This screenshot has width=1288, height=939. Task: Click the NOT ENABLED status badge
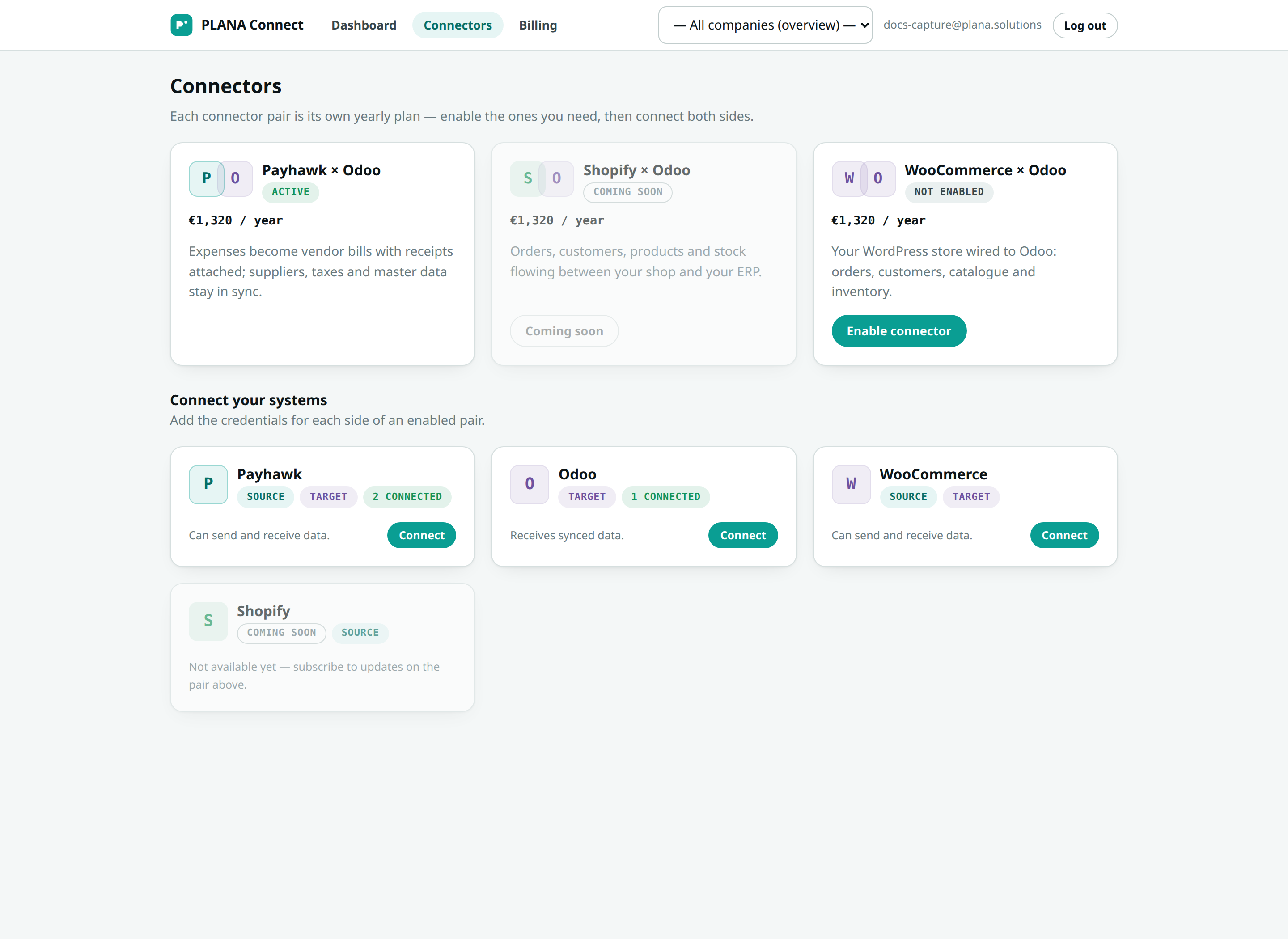[x=949, y=192]
